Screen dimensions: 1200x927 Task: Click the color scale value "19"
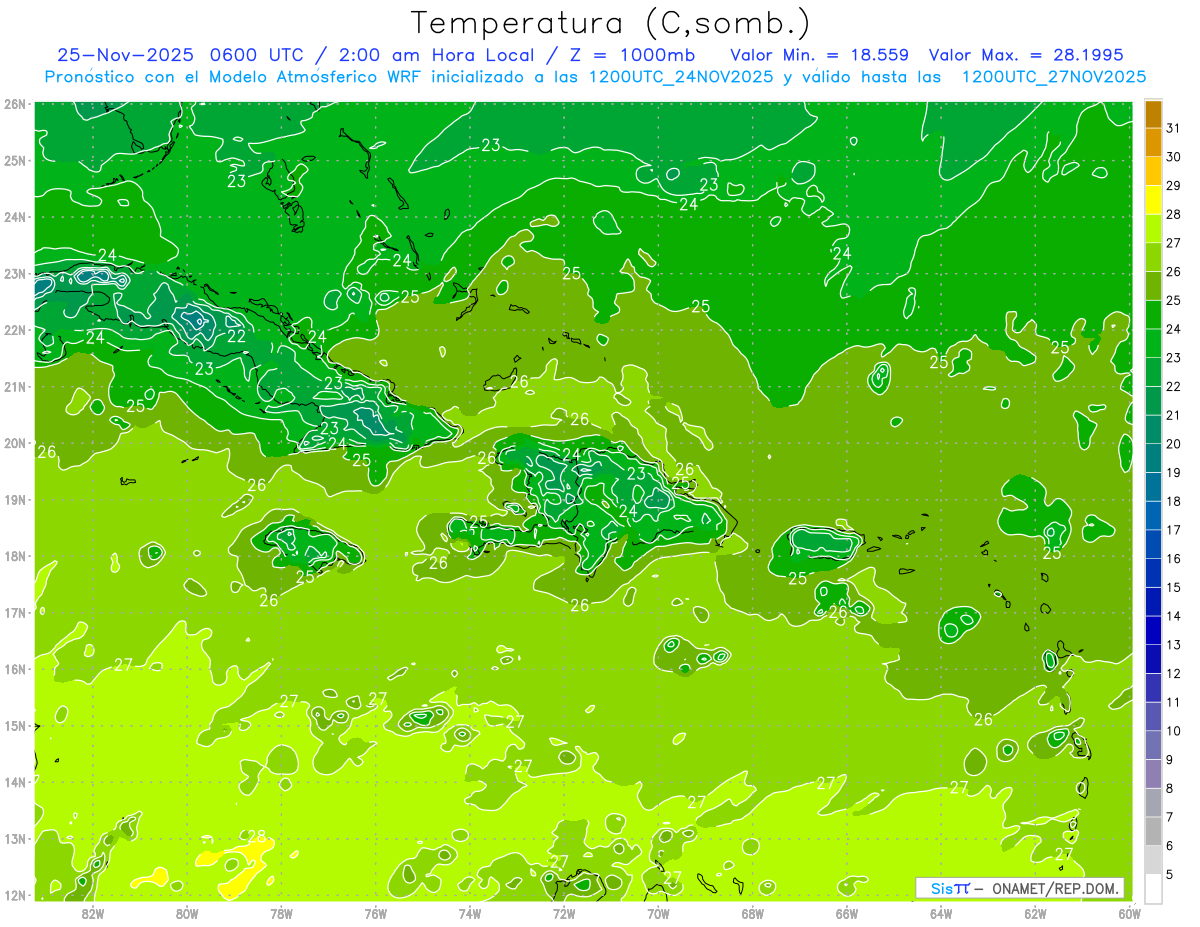click(x=1173, y=473)
